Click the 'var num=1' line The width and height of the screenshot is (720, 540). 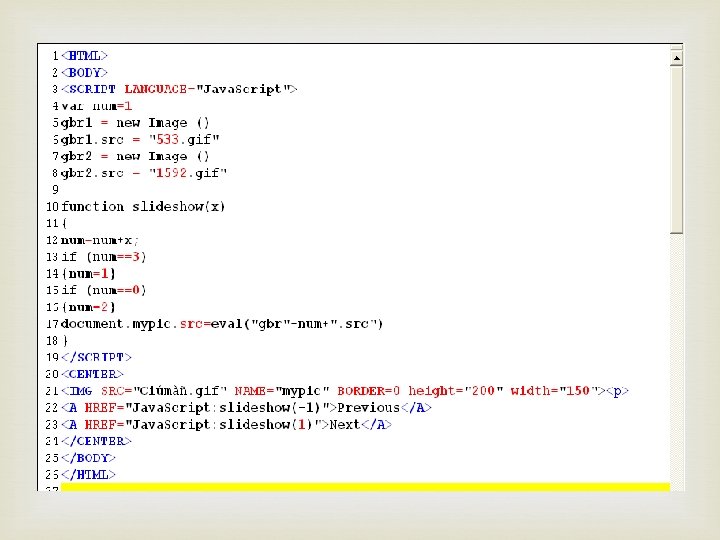point(97,106)
